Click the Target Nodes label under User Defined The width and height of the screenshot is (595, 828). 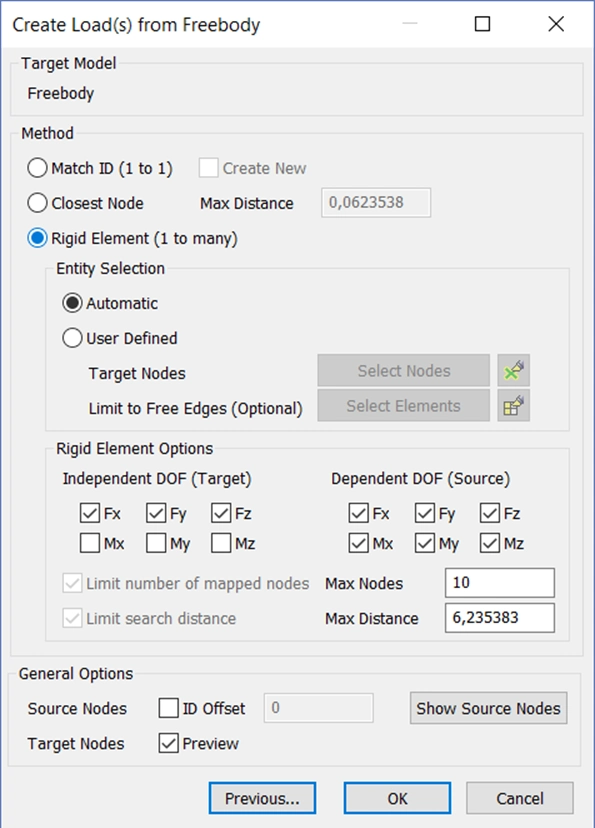[x=137, y=373]
